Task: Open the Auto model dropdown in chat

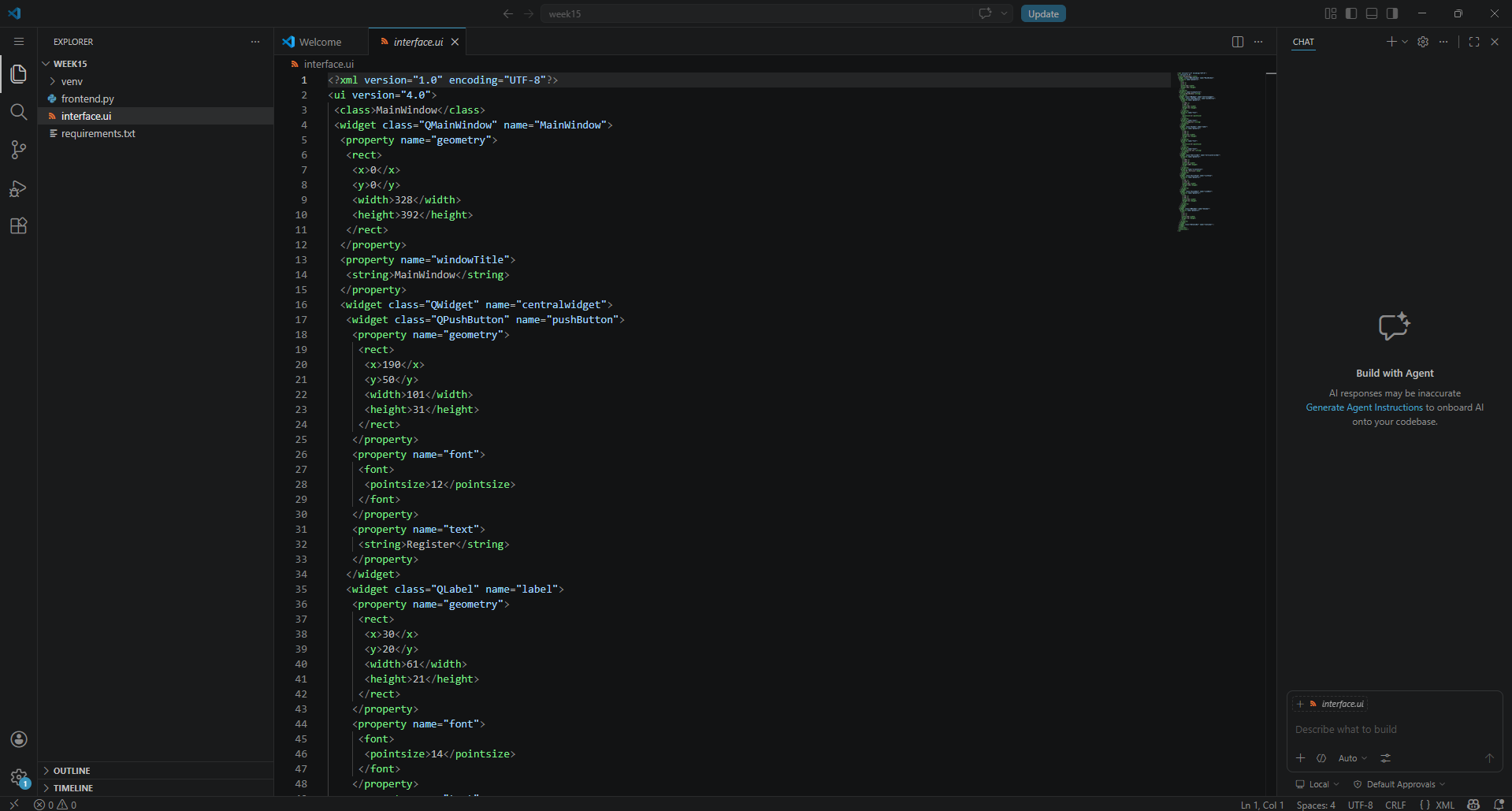Action: tap(1353, 758)
